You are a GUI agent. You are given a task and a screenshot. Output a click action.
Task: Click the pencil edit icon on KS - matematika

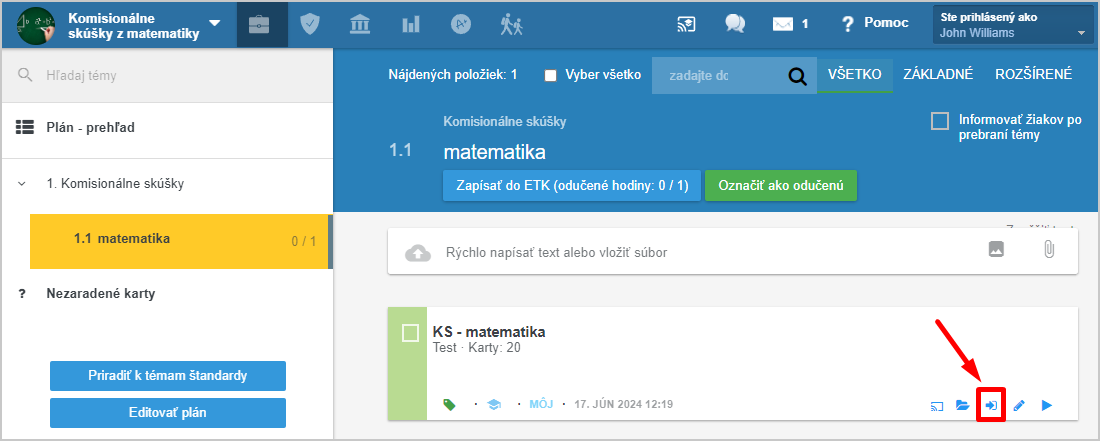pos(1019,405)
